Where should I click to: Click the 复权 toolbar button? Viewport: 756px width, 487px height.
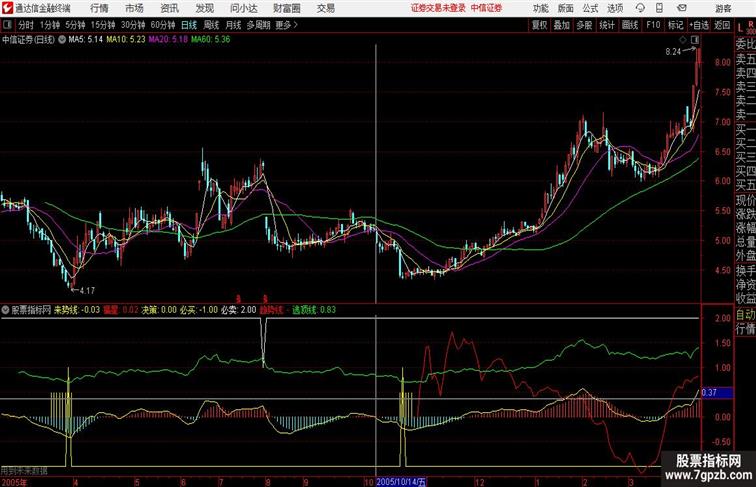pyautogui.click(x=540, y=25)
